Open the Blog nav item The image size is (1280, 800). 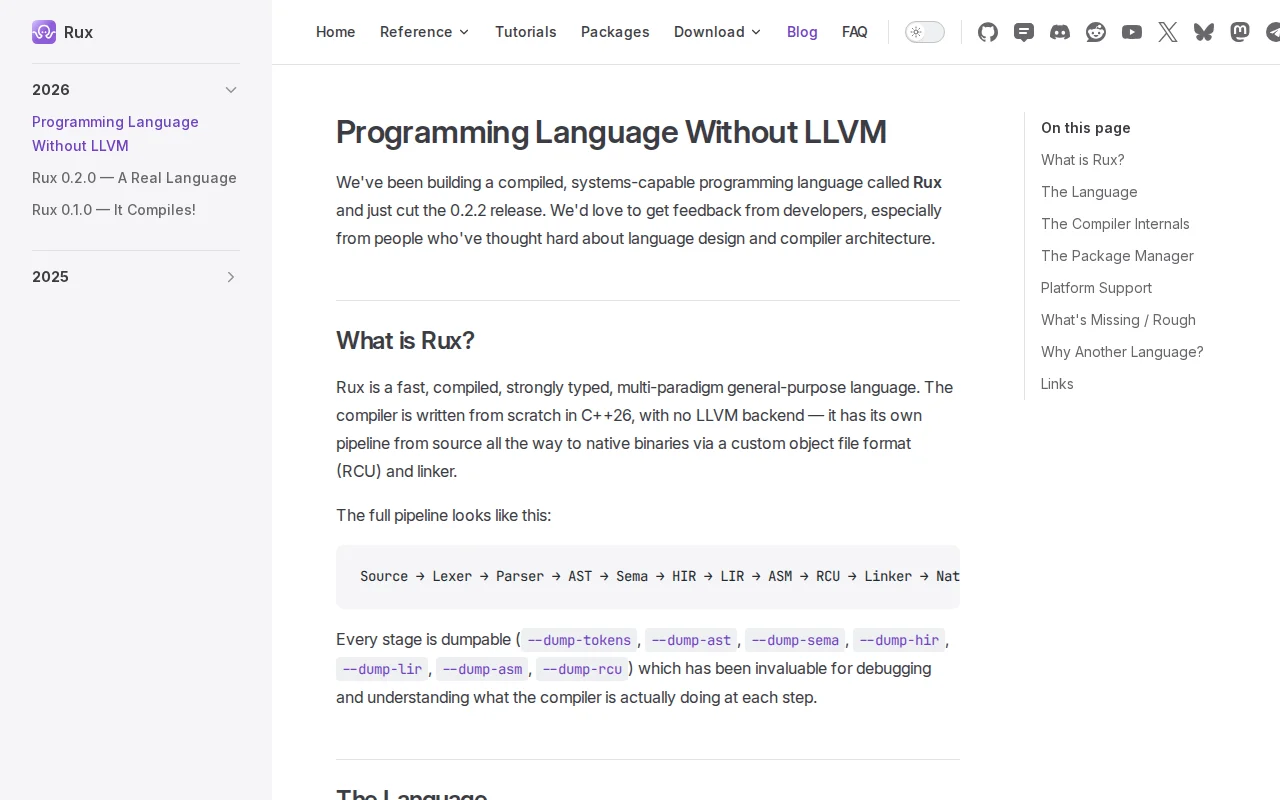(802, 32)
